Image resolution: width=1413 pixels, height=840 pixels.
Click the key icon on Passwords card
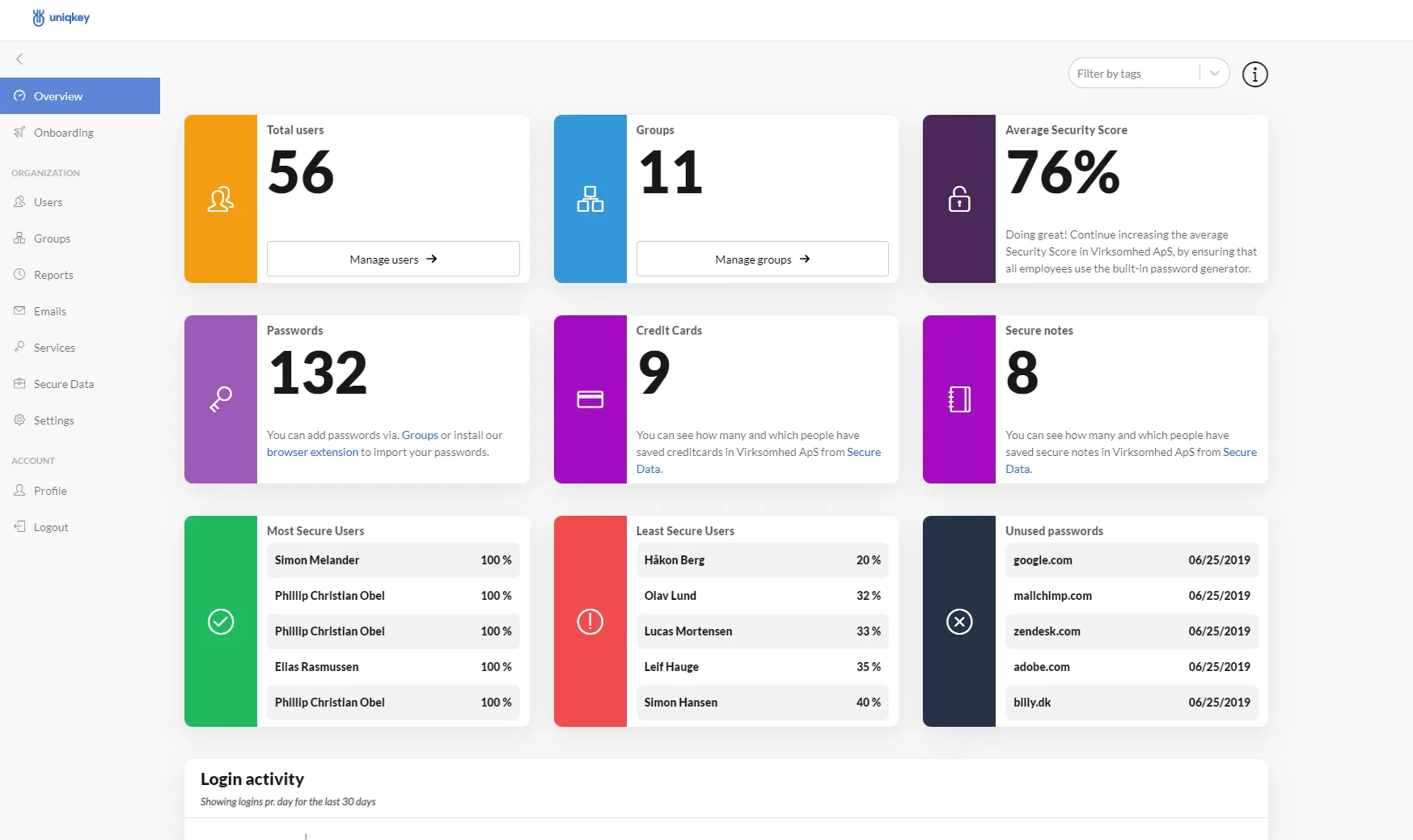[x=221, y=399]
